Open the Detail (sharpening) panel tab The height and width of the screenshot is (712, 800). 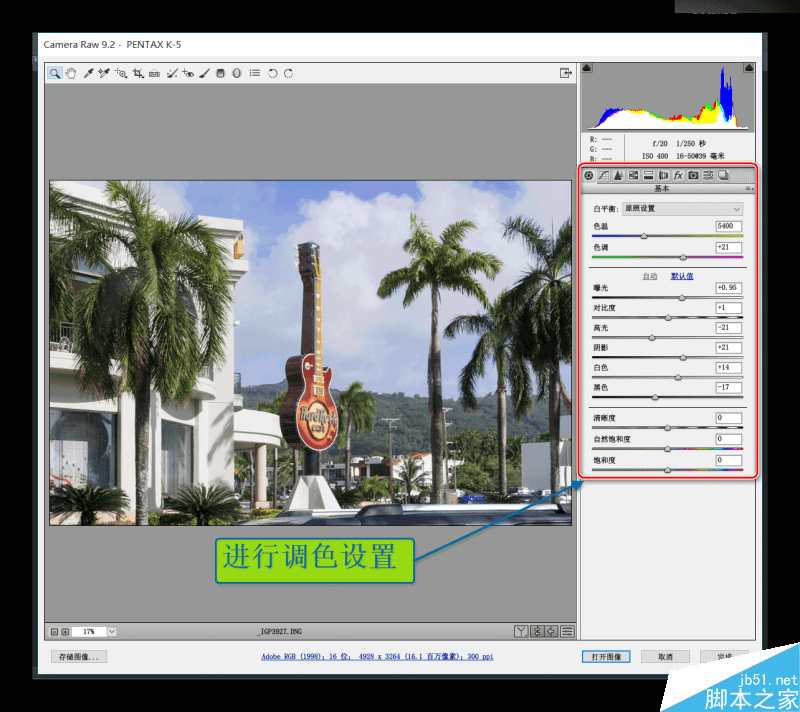pyautogui.click(x=619, y=176)
